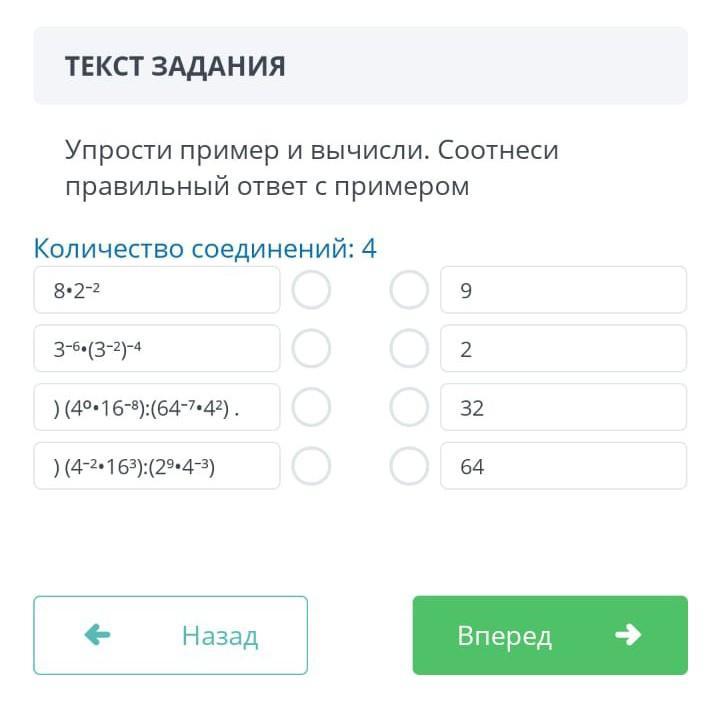Click the left arrow icon in Назад
Image resolution: width=720 pixels, height=712 pixels.
point(97,635)
